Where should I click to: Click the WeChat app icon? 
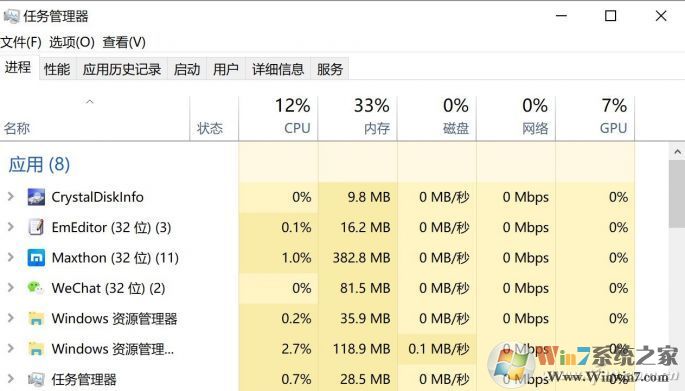tap(36, 288)
